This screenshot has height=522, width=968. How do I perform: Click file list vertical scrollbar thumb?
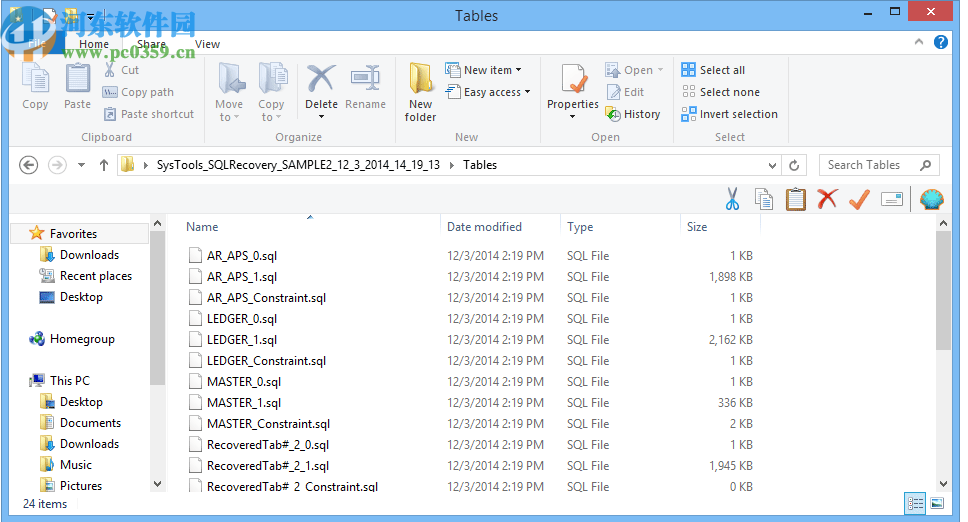(943, 291)
